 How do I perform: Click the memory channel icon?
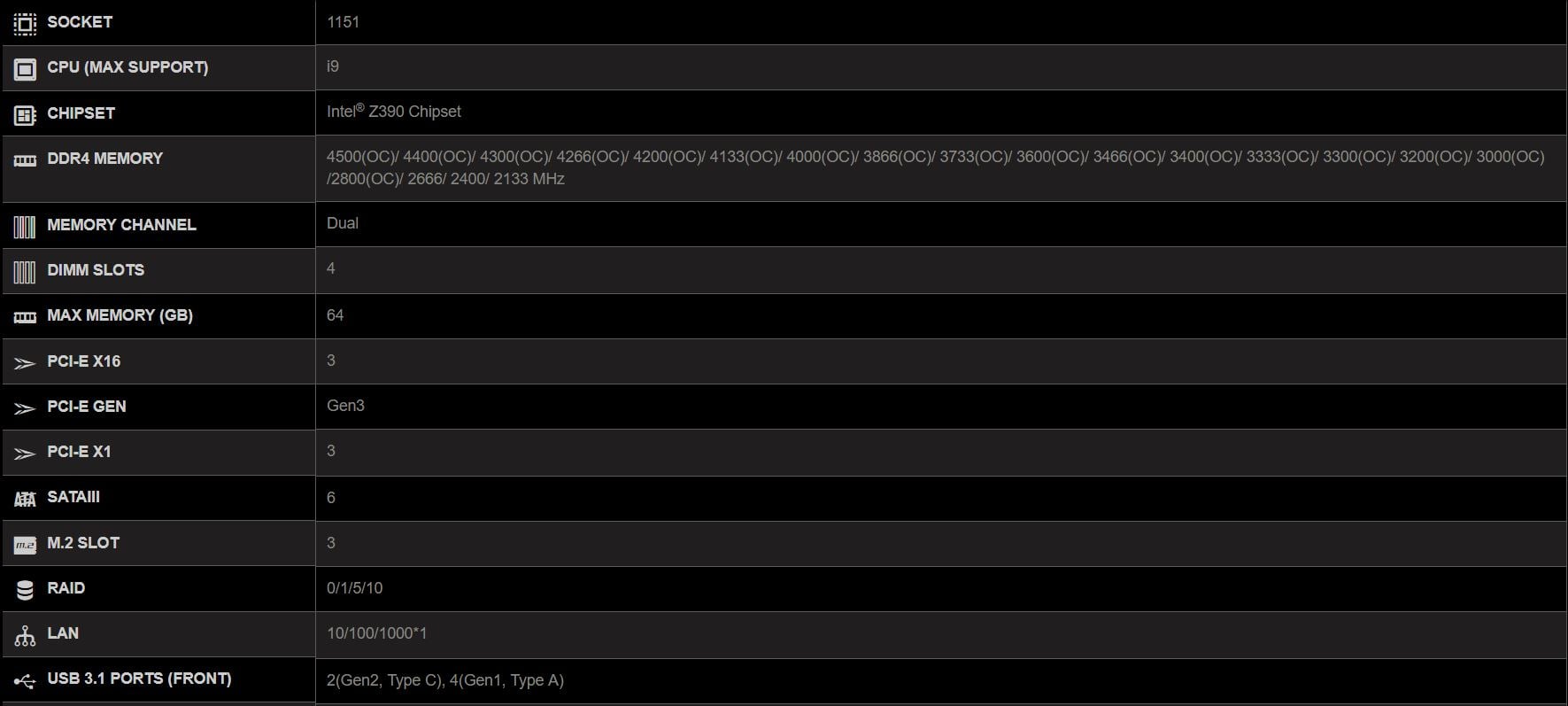pos(25,227)
